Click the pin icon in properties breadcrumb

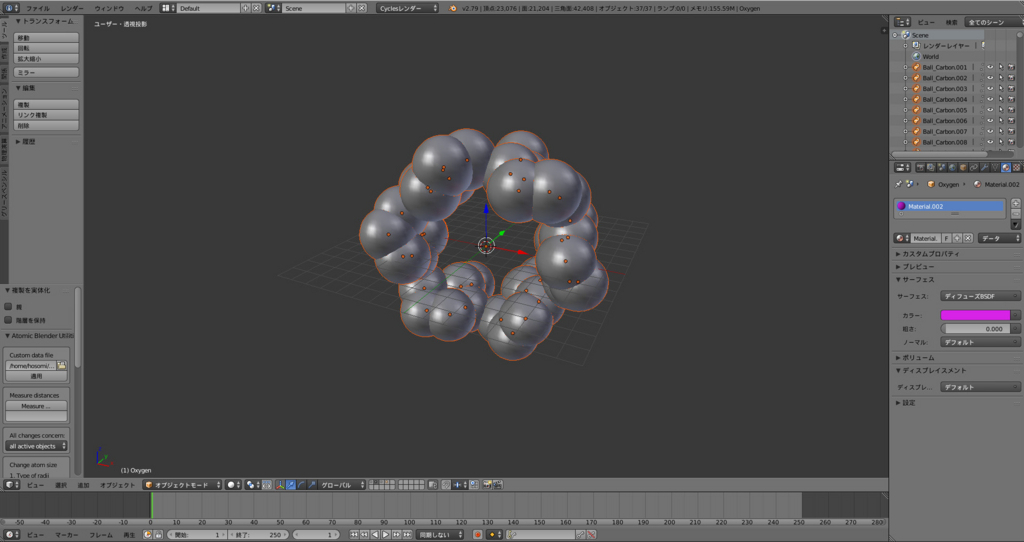(x=899, y=185)
